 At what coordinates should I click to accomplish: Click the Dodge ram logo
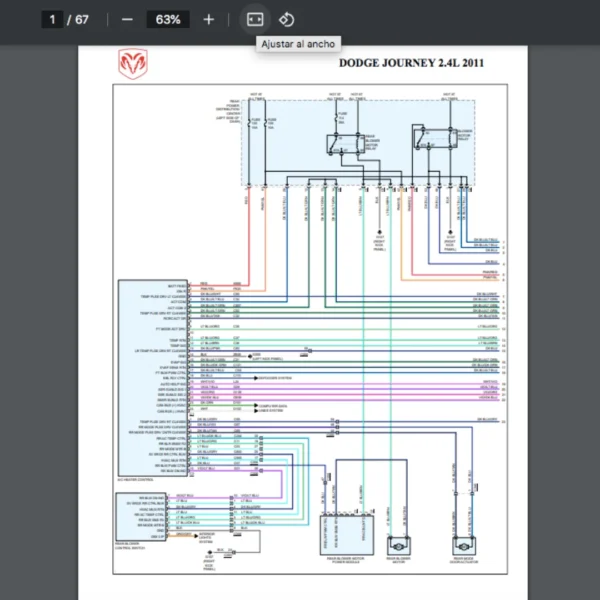coord(131,63)
